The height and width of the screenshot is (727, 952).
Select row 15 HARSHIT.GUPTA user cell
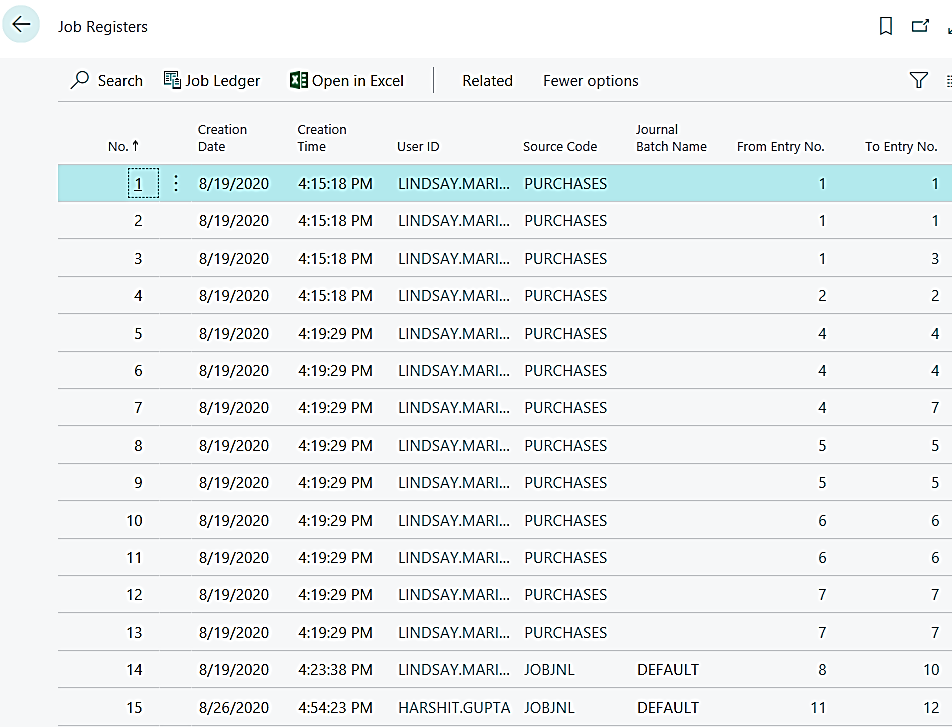point(453,707)
